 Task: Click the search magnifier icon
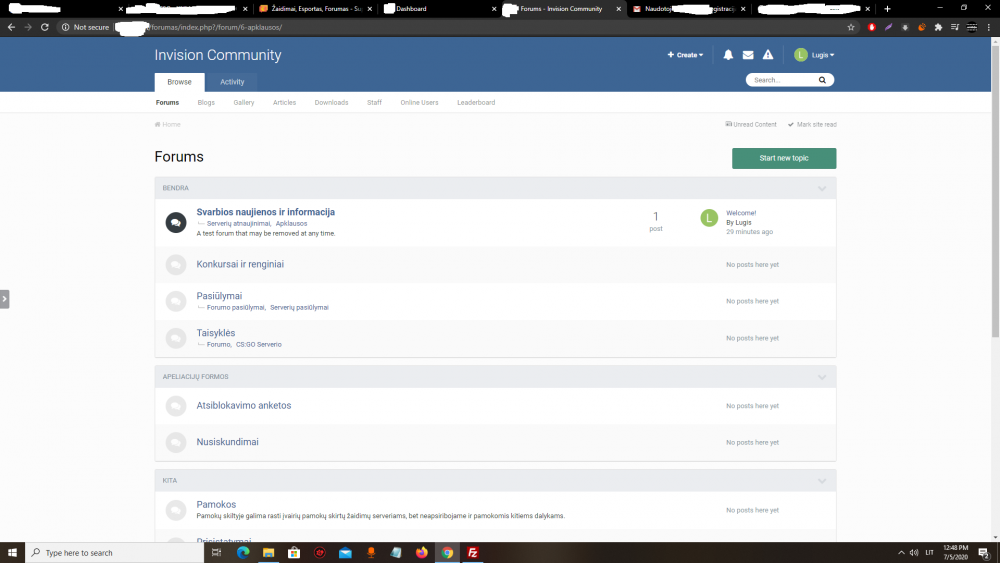(825, 80)
